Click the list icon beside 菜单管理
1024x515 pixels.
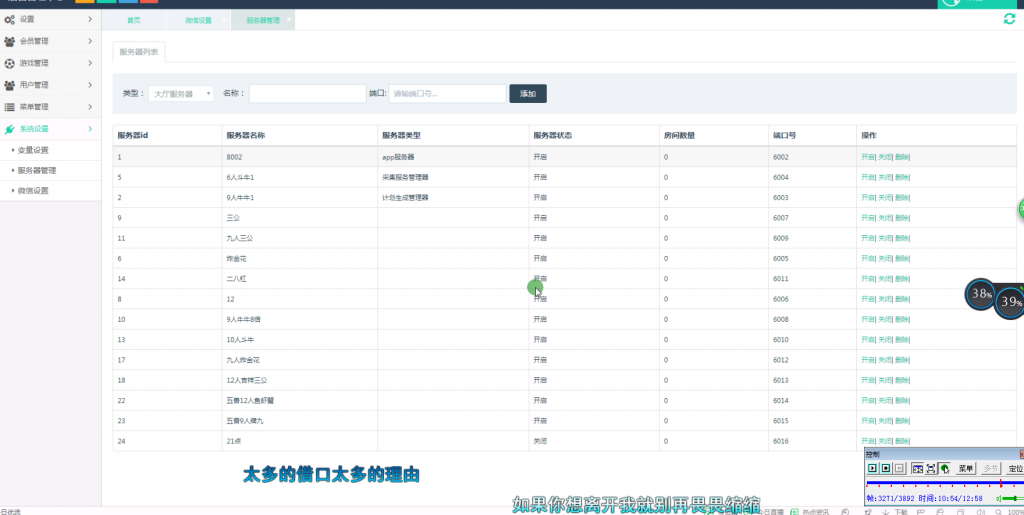(9, 106)
